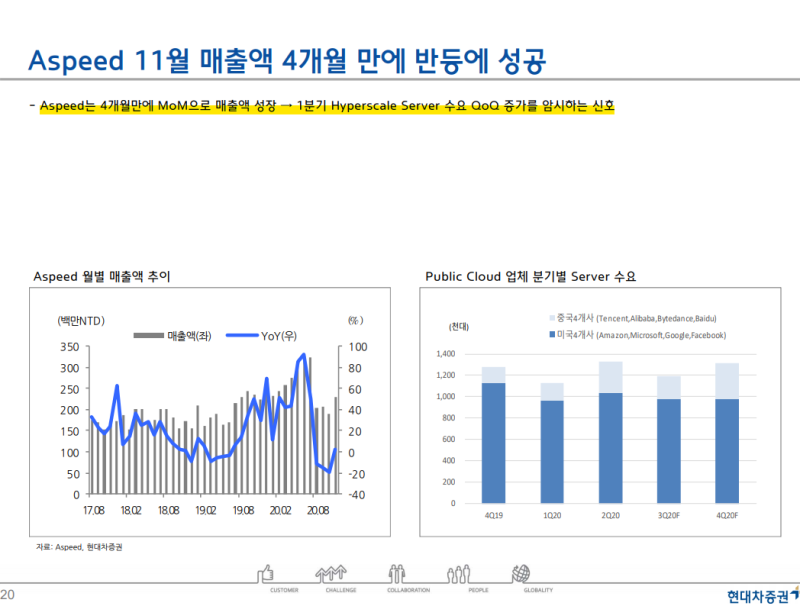Select the GLOBALITY globe icon
The image size is (800, 606).
click(521, 572)
